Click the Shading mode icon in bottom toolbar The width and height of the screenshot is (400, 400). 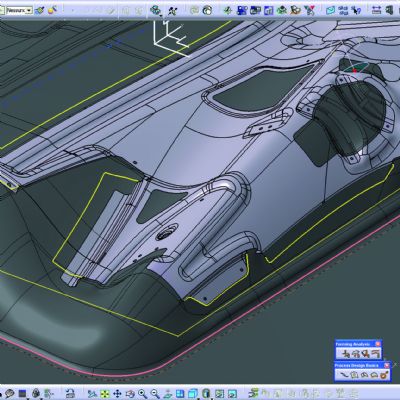206,394
